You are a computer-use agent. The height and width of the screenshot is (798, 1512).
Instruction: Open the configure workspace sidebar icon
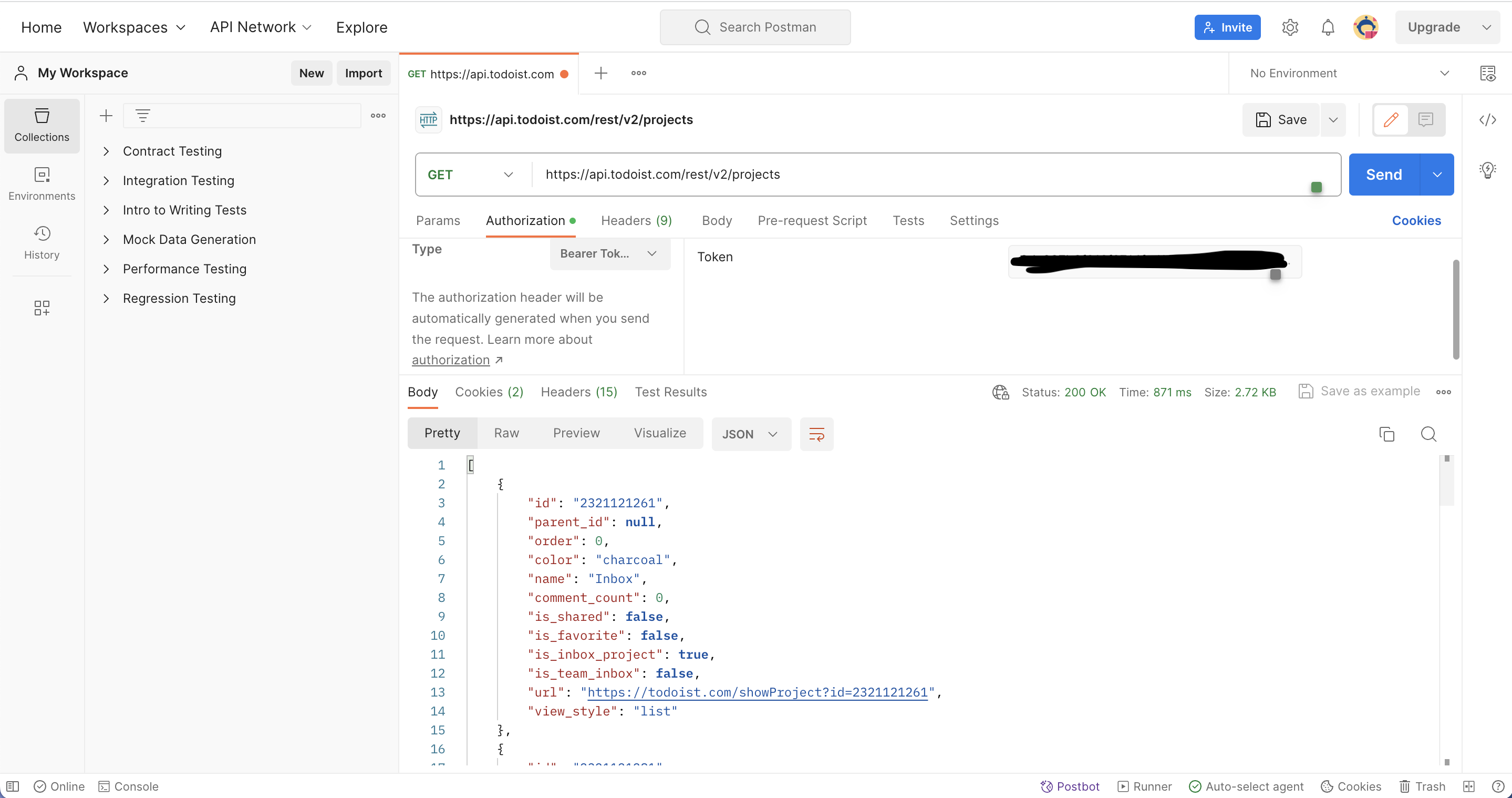(x=42, y=308)
